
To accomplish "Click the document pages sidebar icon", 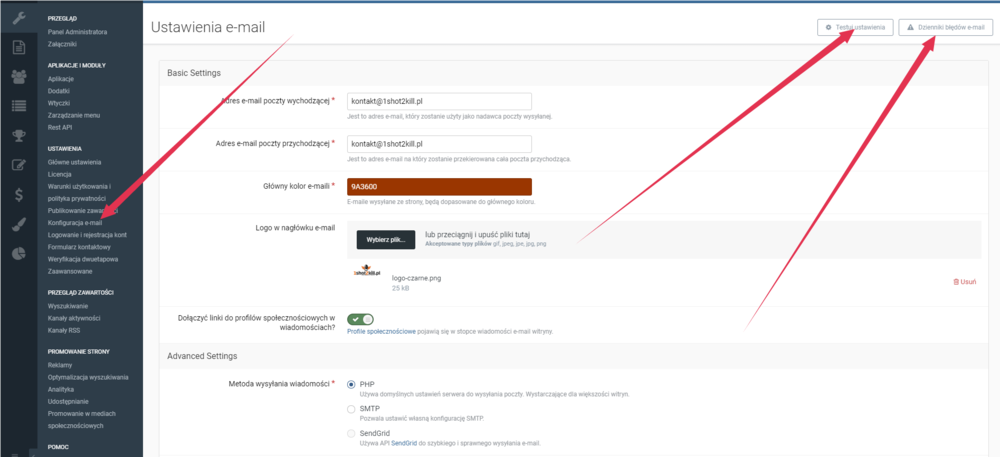I will 18,47.
